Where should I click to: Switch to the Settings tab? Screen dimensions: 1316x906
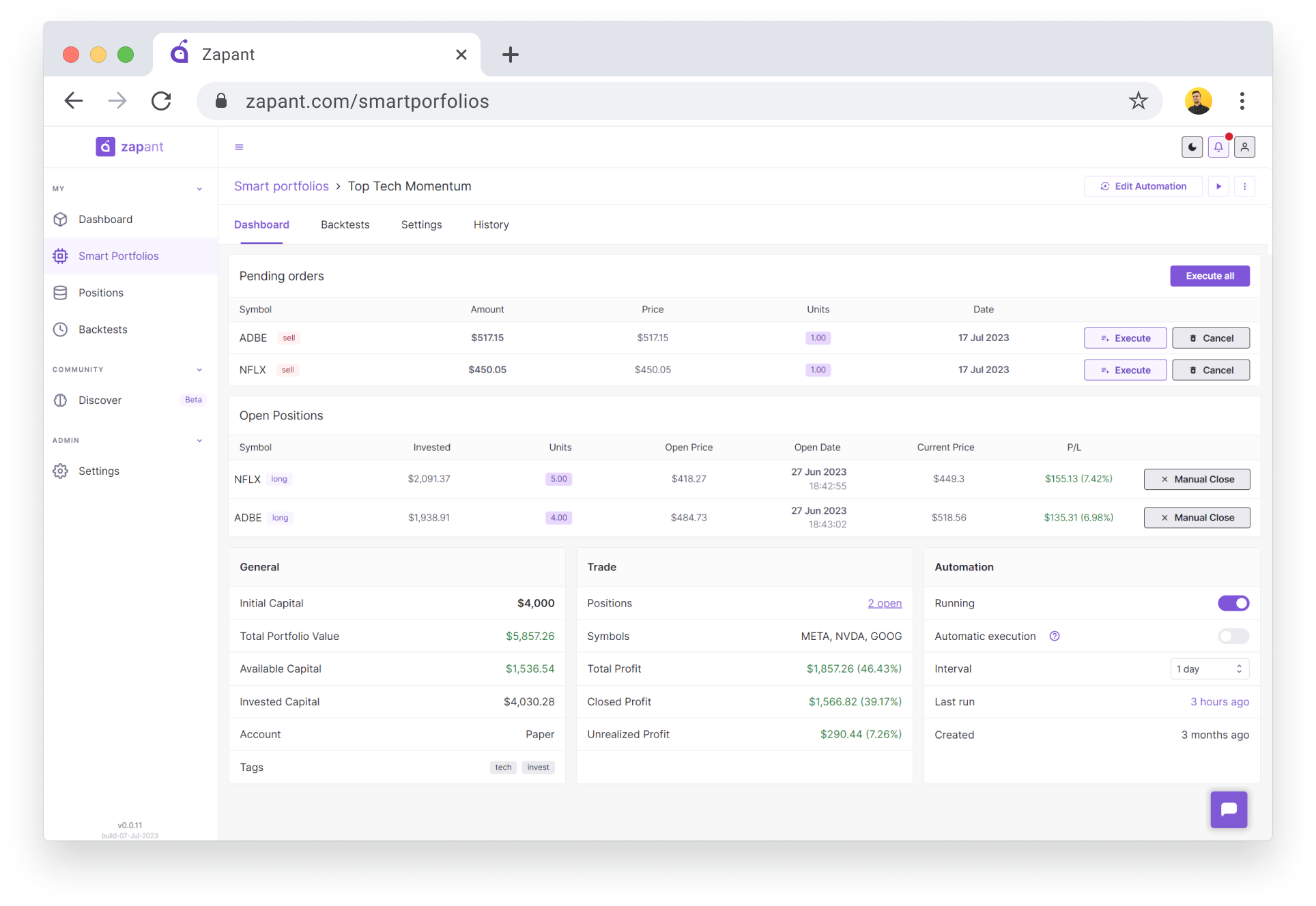click(x=421, y=224)
